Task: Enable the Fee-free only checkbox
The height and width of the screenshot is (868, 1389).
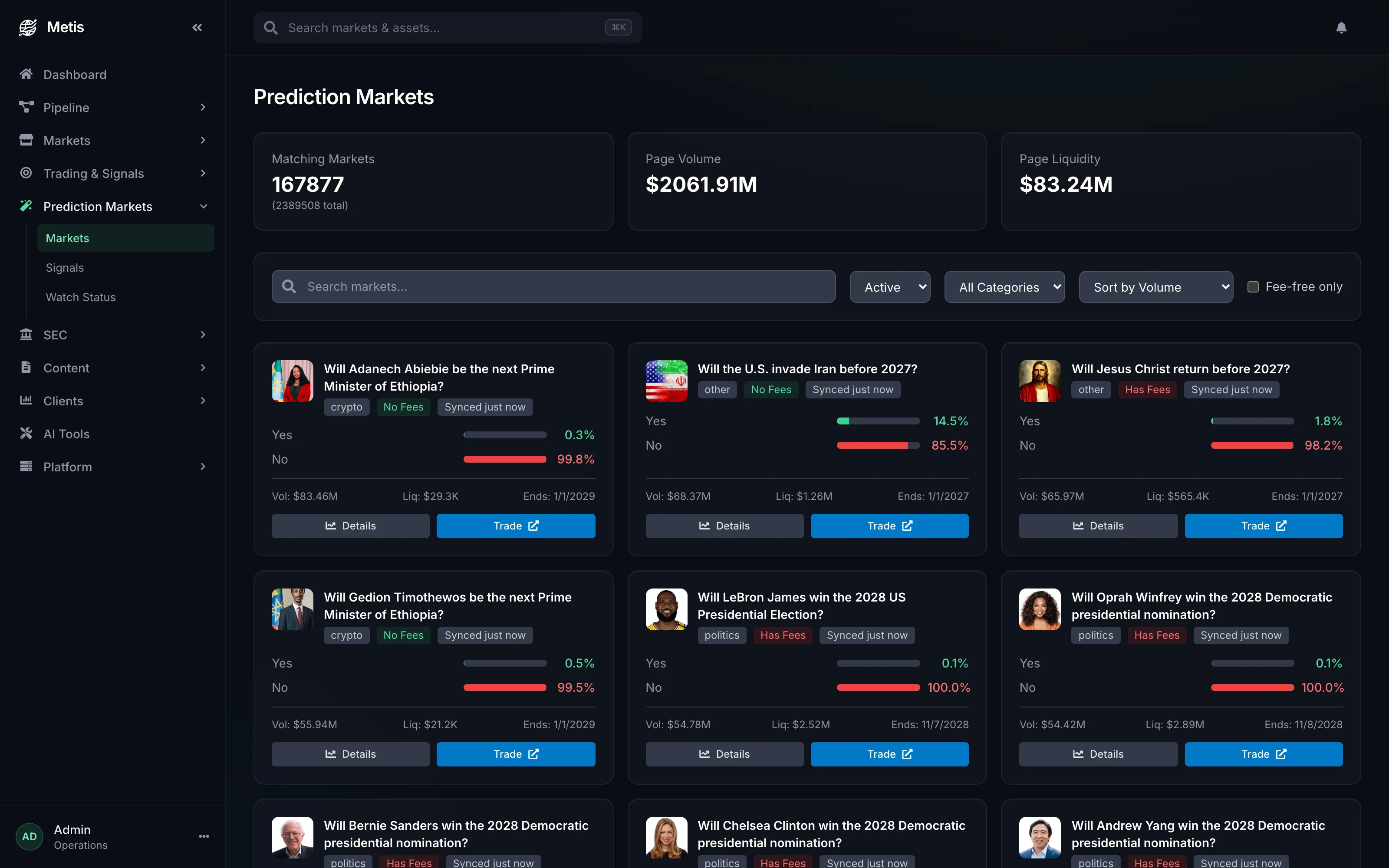Action: pos(1253,286)
